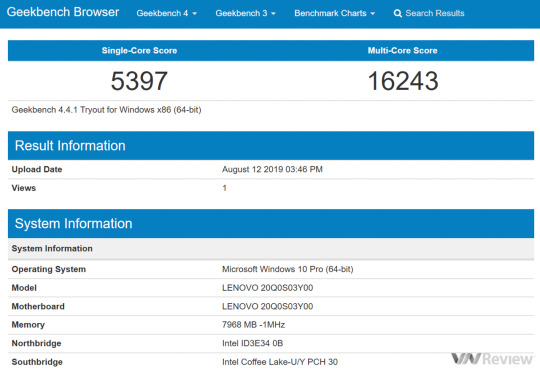This screenshot has height=369, width=540.
Task: Select the Single-Core Score heading
Action: tap(139, 51)
